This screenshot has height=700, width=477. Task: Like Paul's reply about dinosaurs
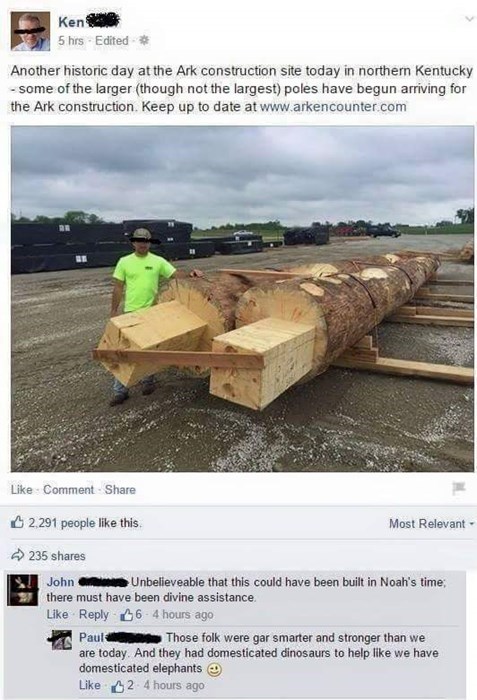(90, 685)
